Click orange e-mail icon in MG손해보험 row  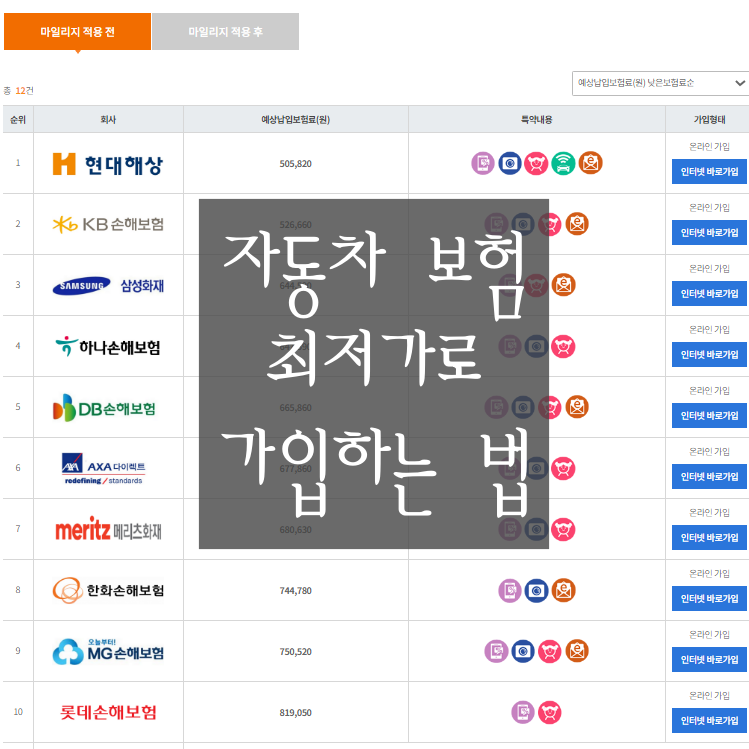[577, 651]
